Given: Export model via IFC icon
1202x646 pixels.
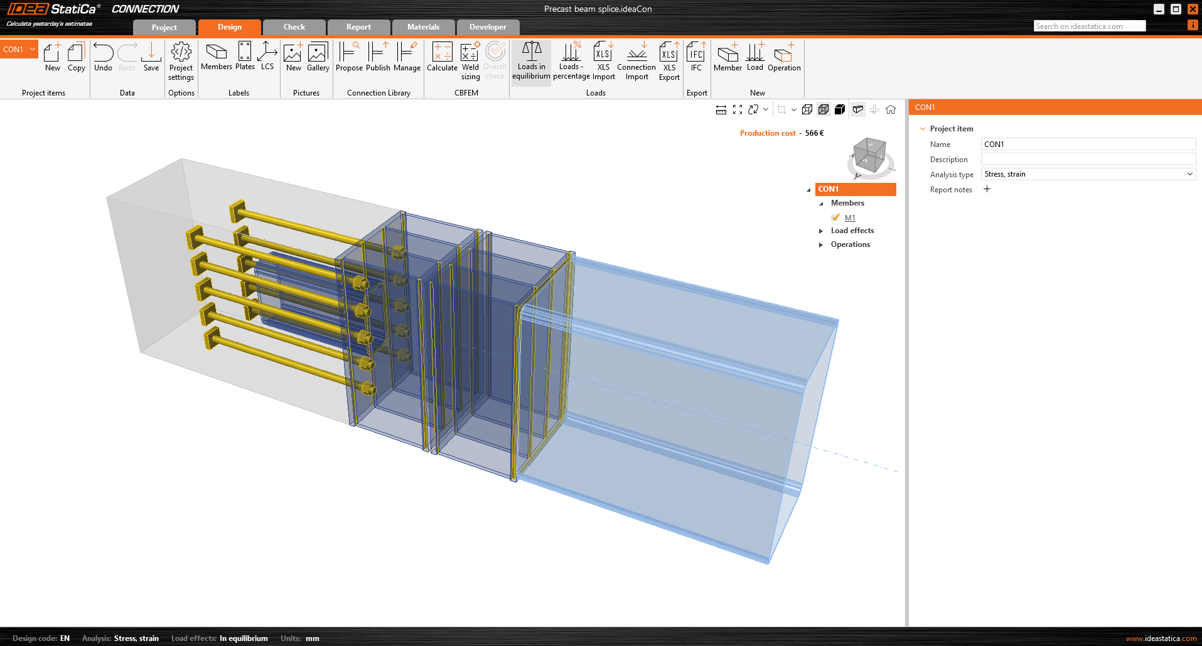Looking at the screenshot, I should [696, 57].
